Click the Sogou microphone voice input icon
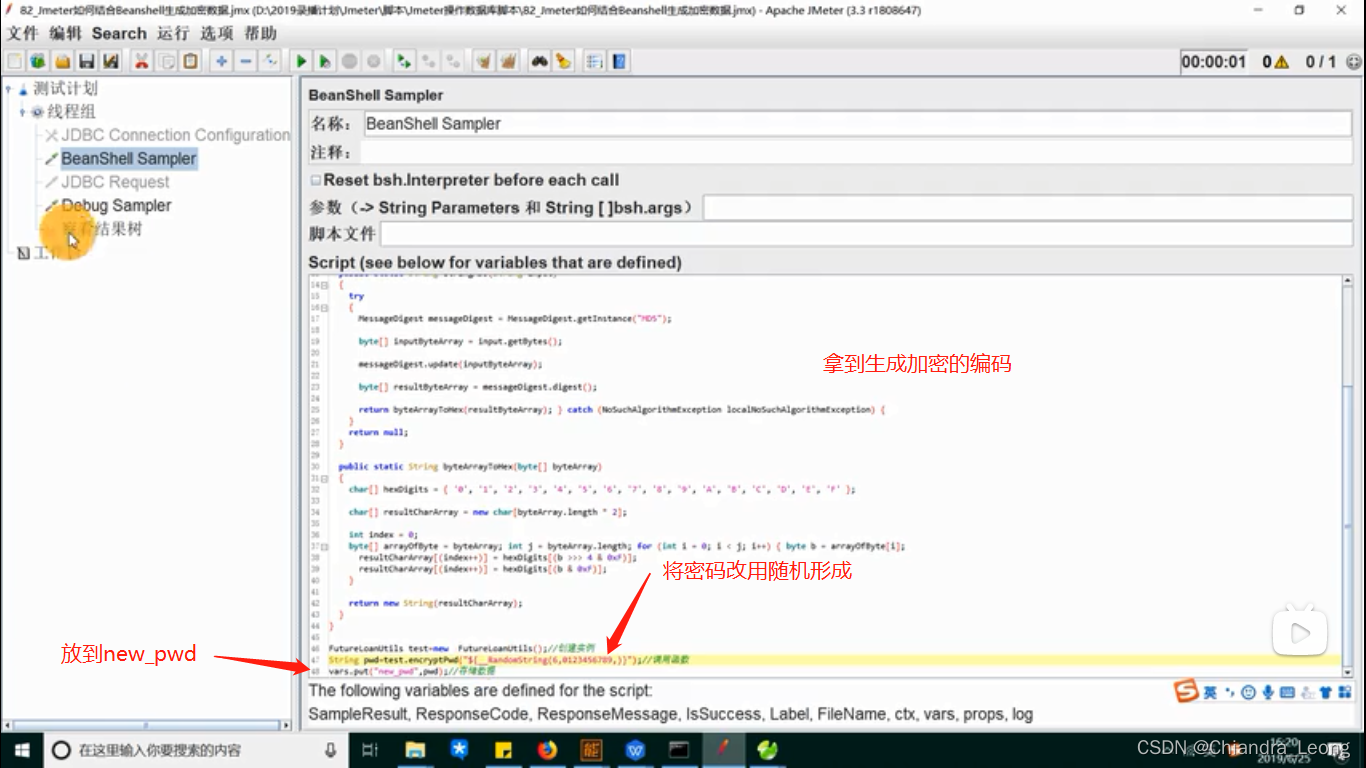The width and height of the screenshot is (1366, 768). pyautogui.click(x=1269, y=692)
